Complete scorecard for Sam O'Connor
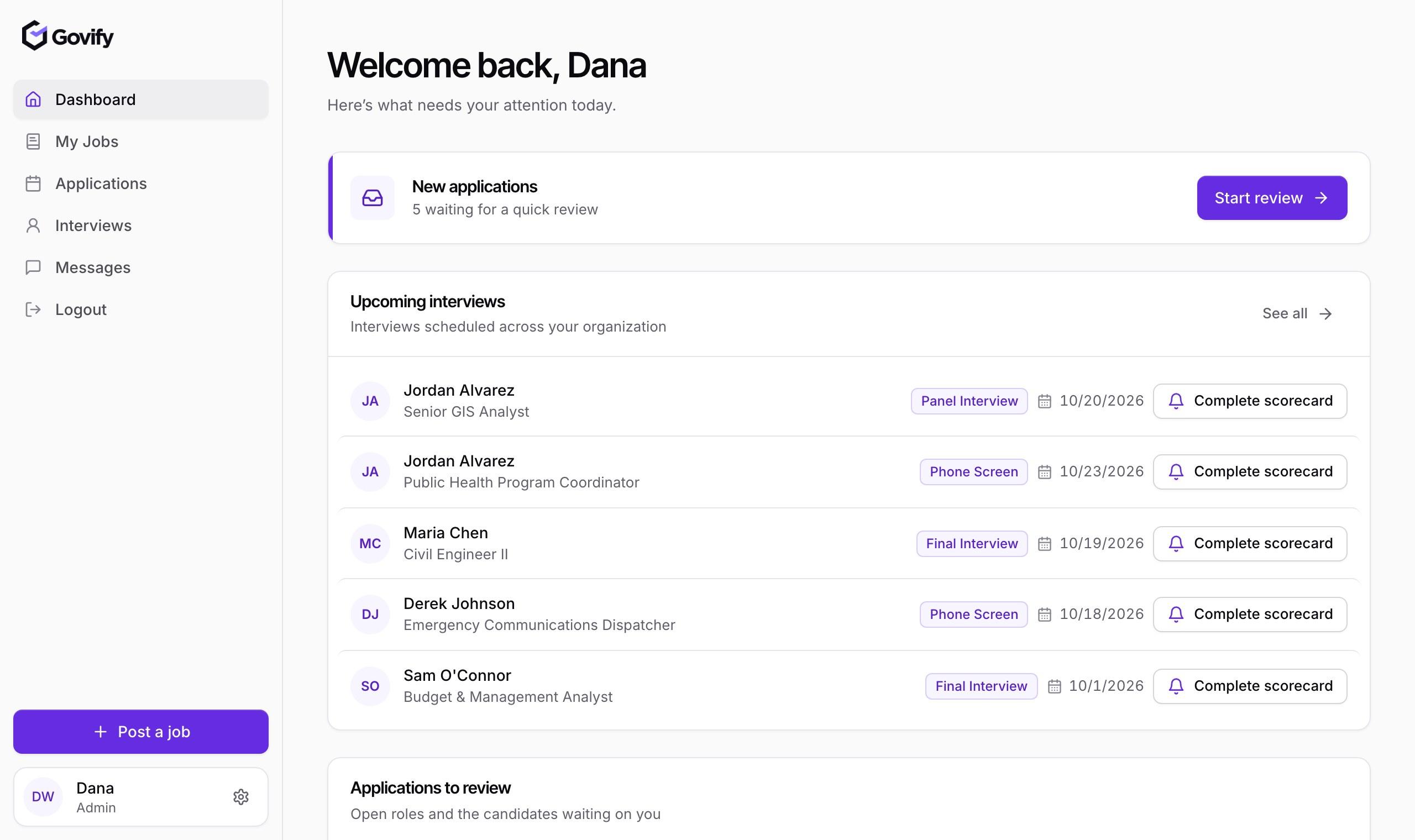This screenshot has height=840, width=1415. [1250, 686]
